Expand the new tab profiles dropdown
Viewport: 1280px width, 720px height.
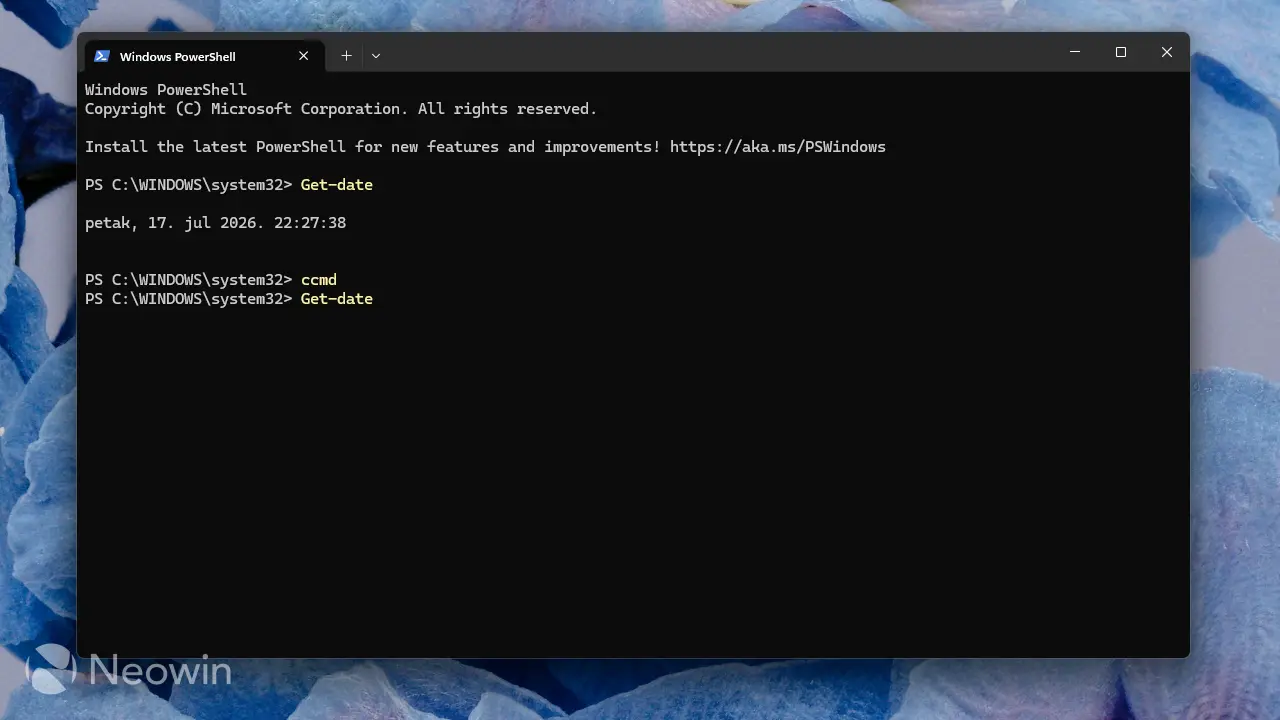point(376,56)
